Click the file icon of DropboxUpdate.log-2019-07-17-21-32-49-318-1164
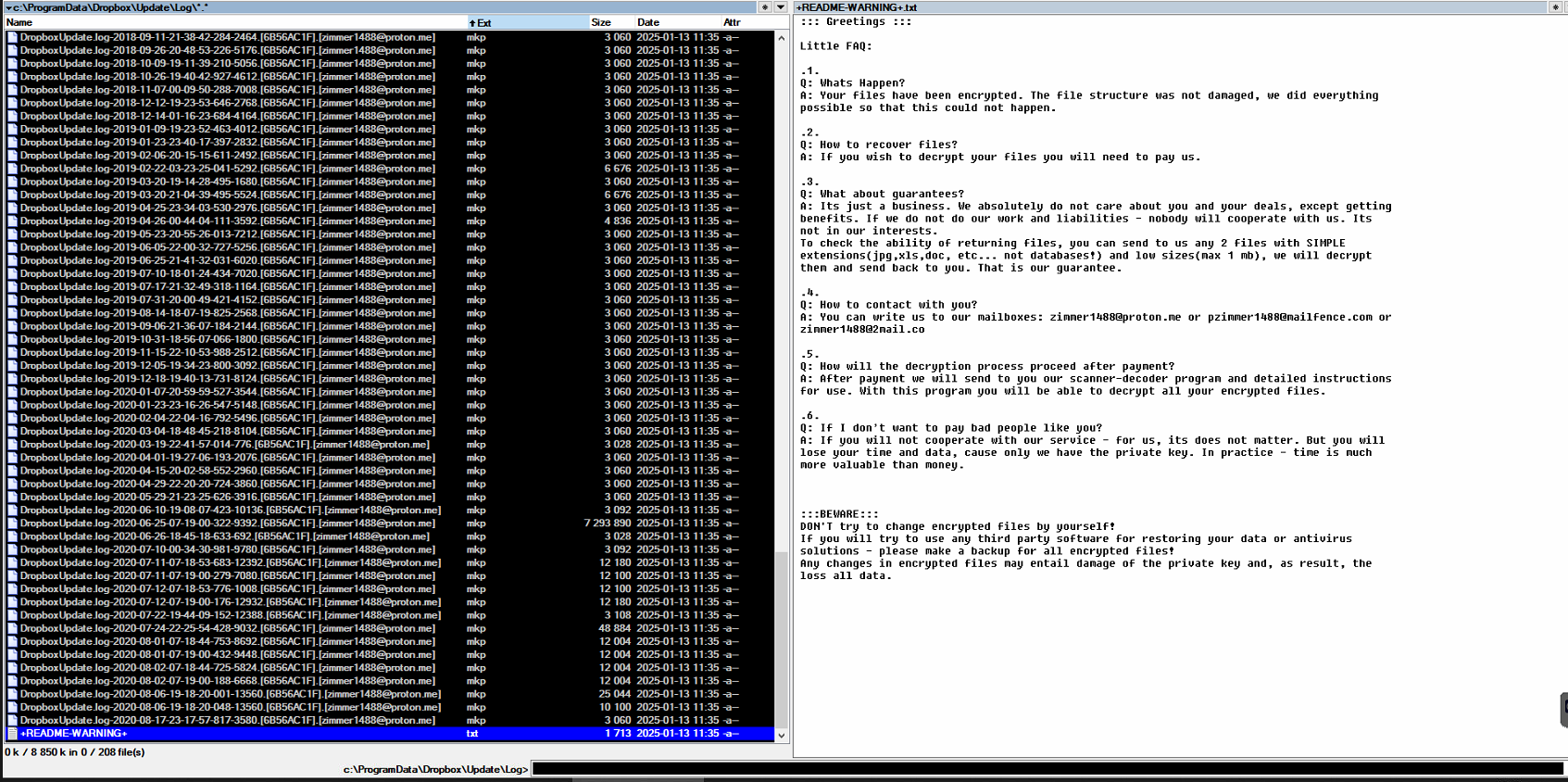1568x782 pixels. click(12, 287)
